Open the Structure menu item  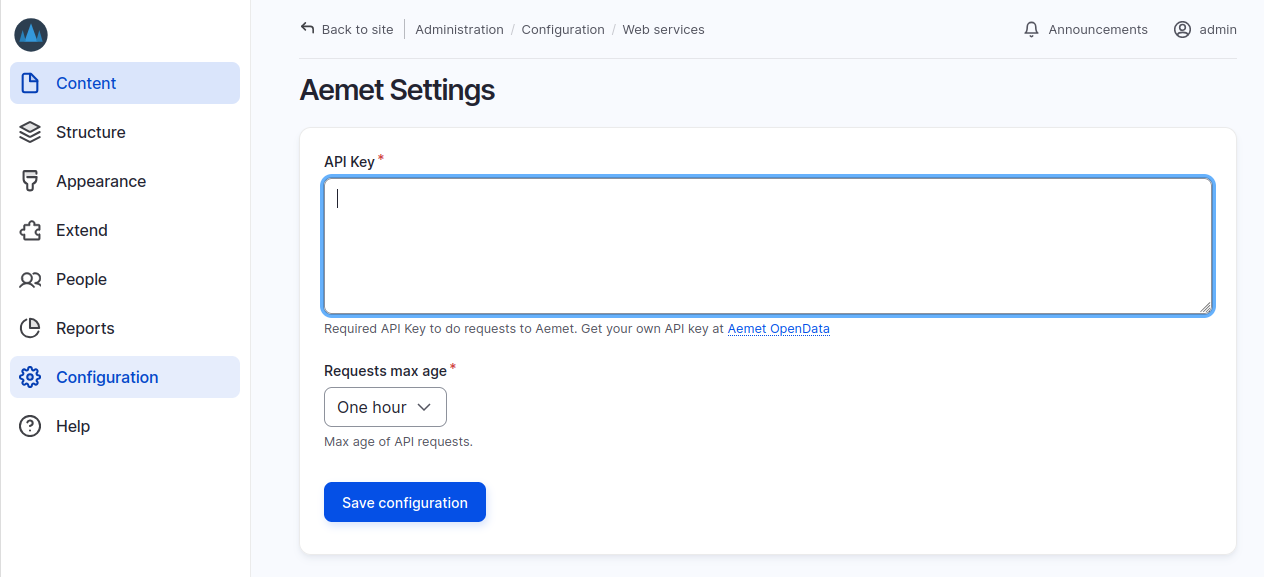point(125,132)
